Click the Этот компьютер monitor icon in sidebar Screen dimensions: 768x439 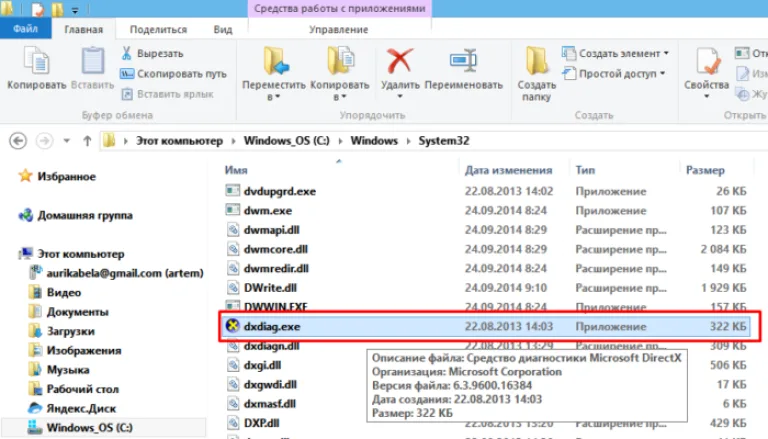[x=25, y=253]
